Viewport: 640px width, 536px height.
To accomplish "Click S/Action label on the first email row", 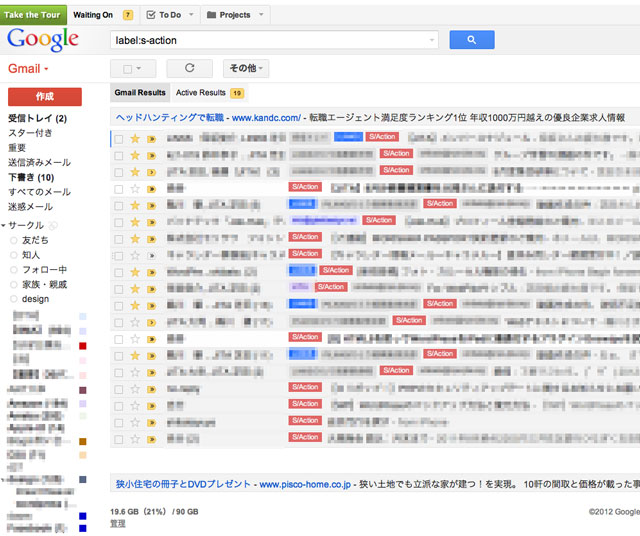I will point(382,137).
